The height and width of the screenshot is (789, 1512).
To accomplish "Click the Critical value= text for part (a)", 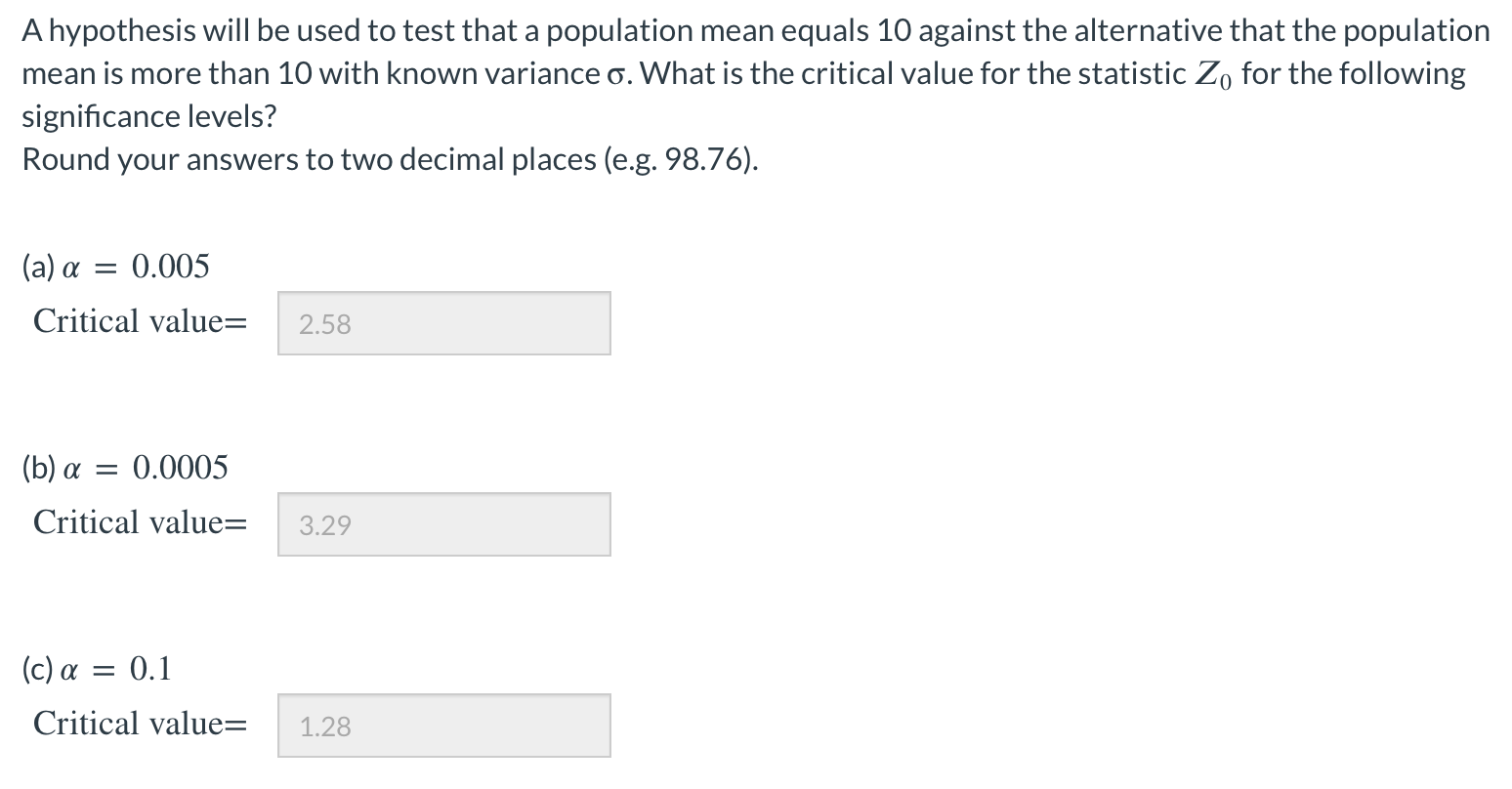I will 140,321.
